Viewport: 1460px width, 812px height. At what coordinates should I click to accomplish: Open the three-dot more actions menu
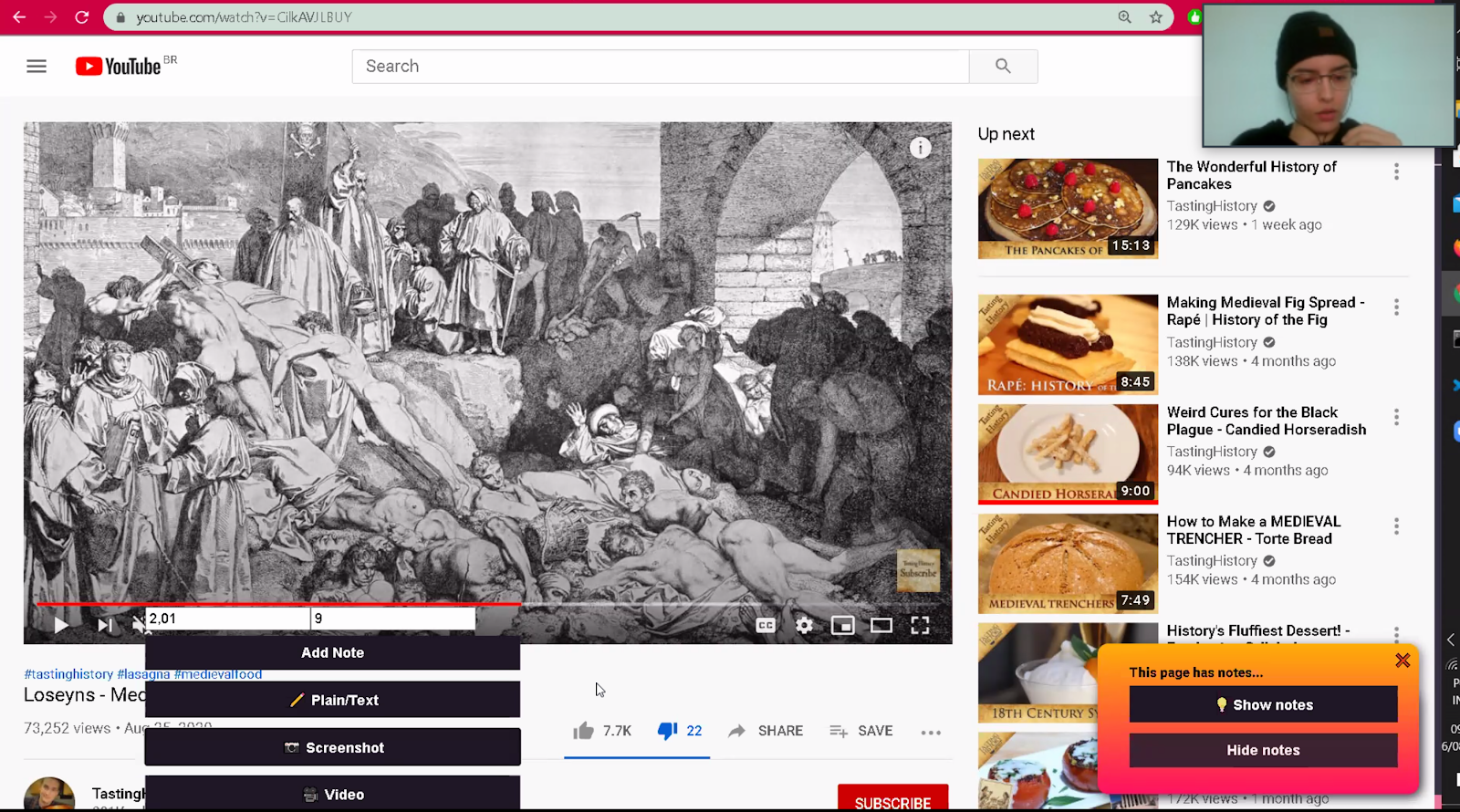click(x=931, y=732)
